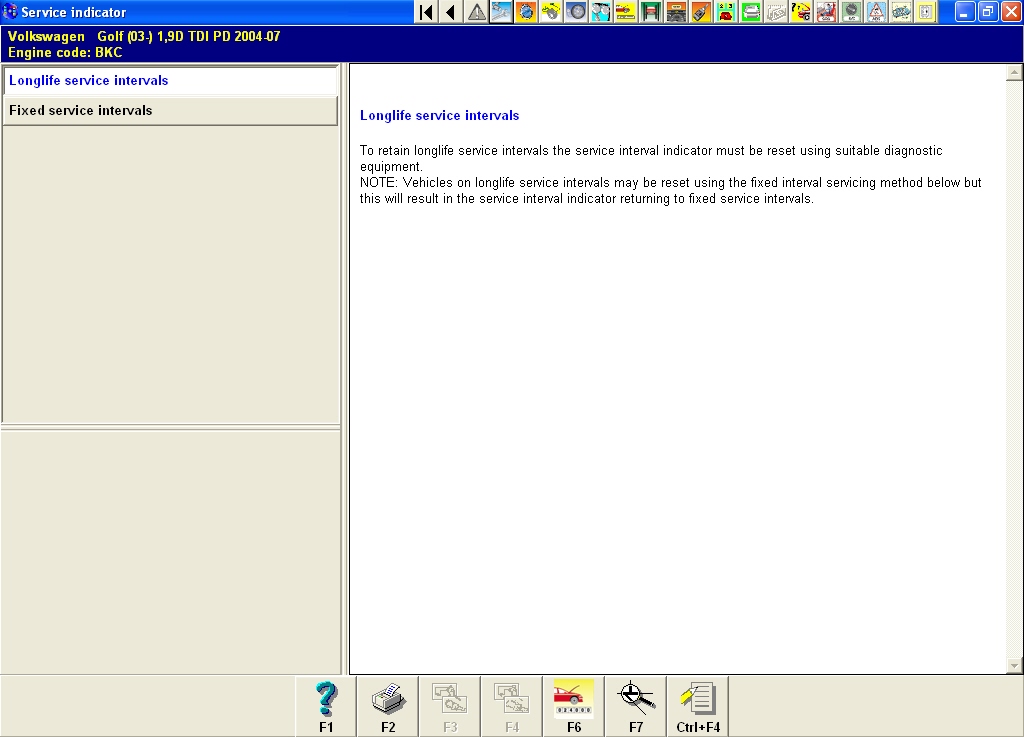This screenshot has height=737, width=1024.
Task: Open the red car on yellow icon
Action: point(626,12)
